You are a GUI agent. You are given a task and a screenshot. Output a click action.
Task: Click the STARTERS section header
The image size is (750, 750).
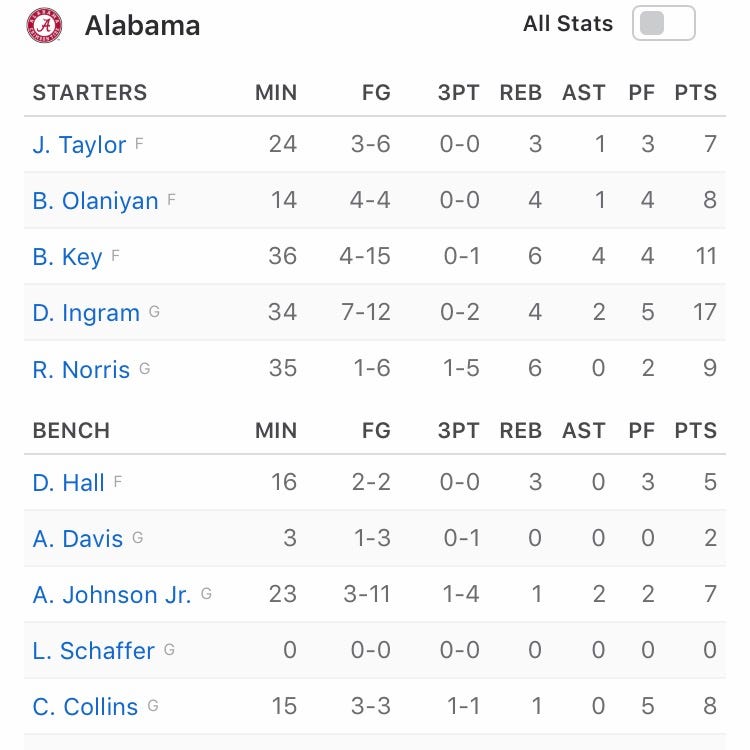90,93
